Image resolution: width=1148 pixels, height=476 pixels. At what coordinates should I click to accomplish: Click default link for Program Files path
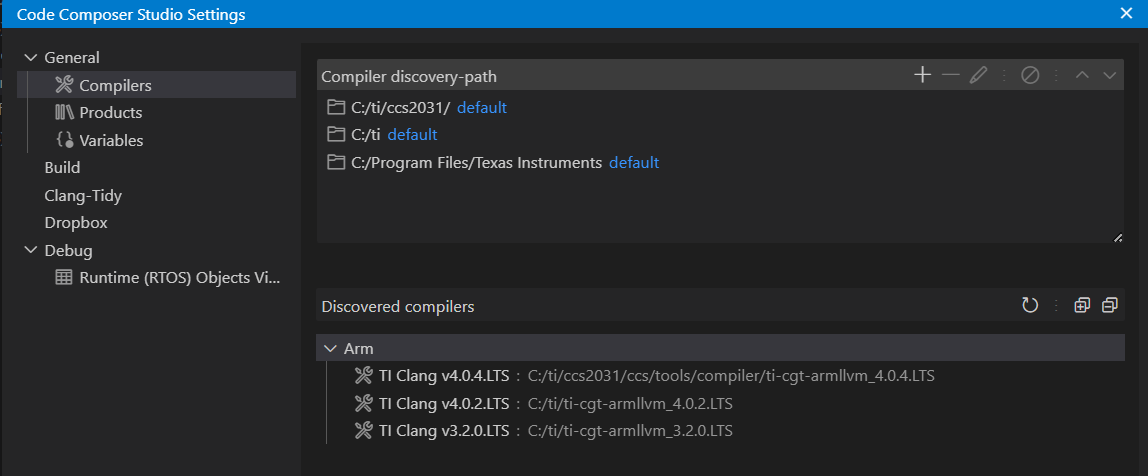(634, 162)
